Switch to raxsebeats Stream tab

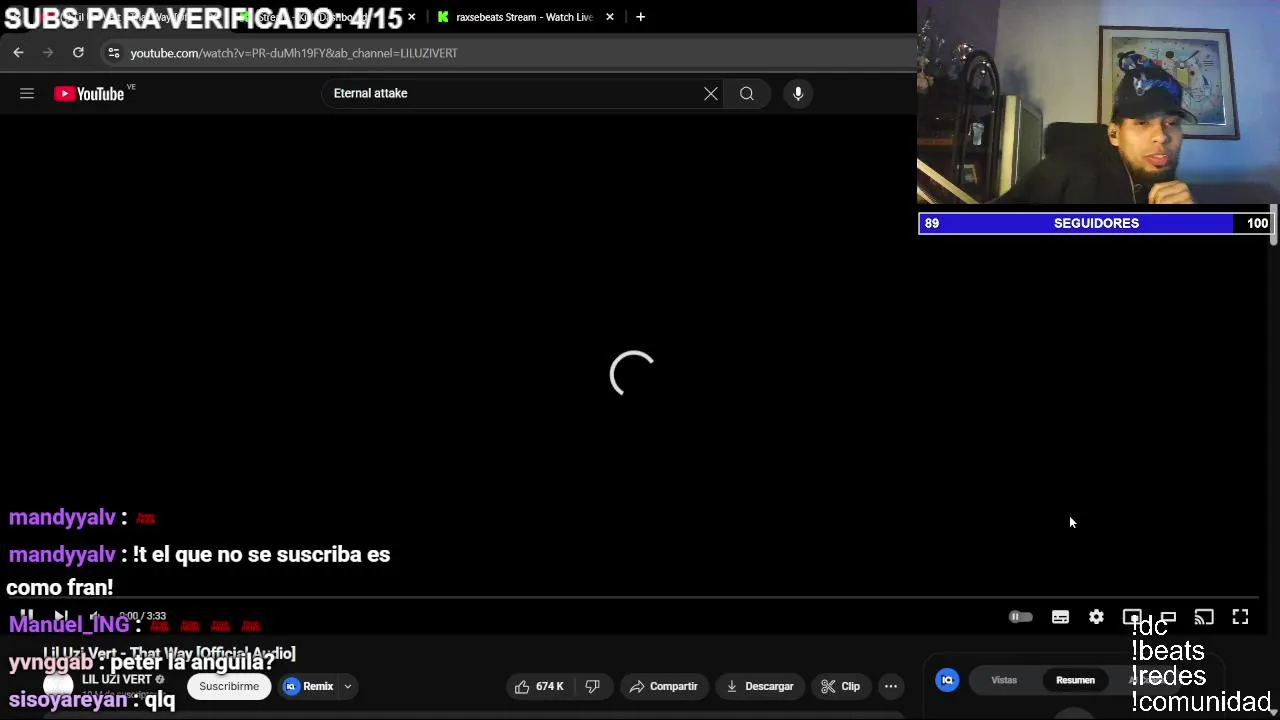524,17
